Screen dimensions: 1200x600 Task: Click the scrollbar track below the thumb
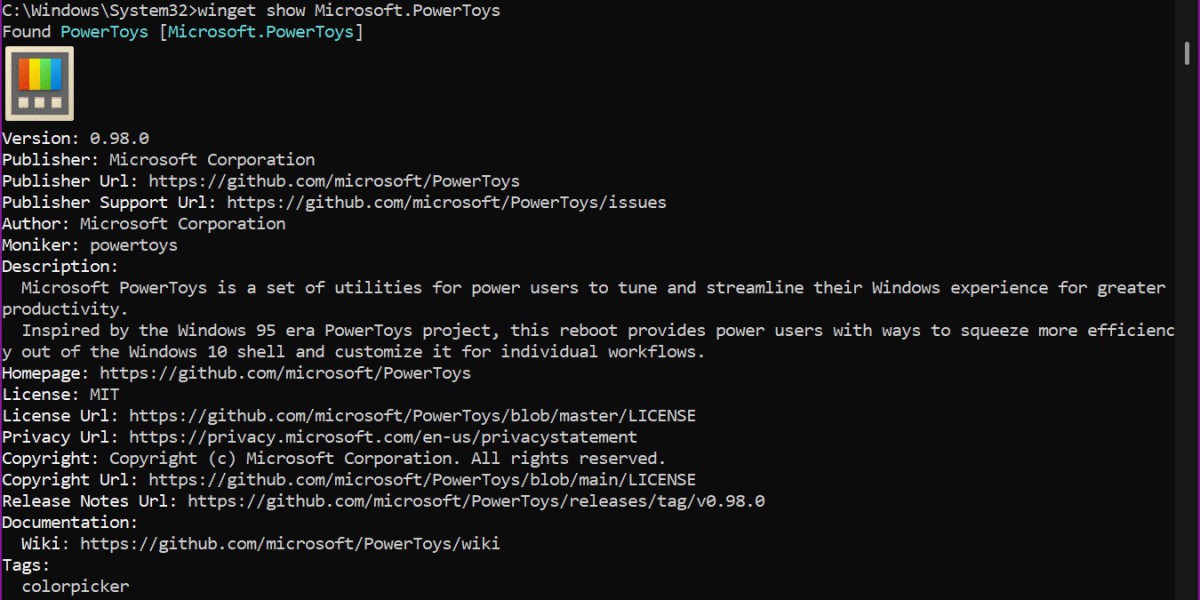click(x=1187, y=350)
